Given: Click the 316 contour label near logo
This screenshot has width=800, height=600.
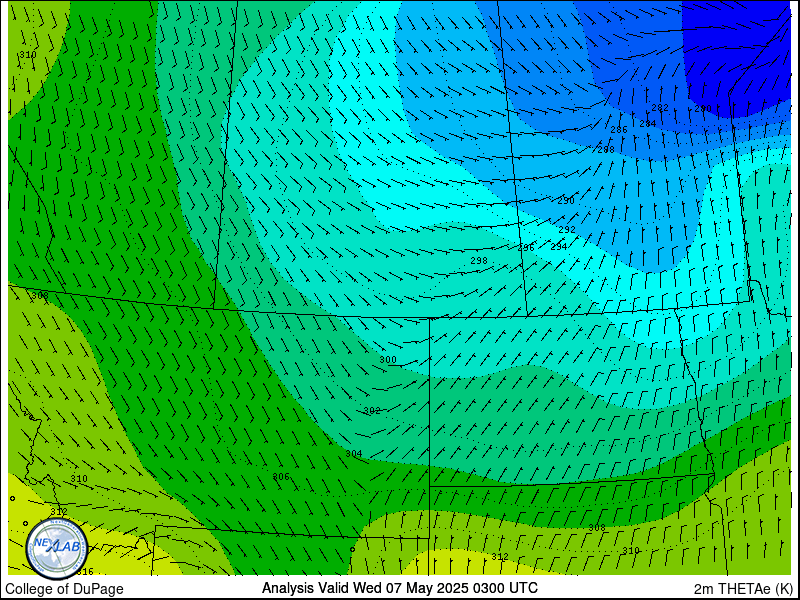Looking at the screenshot, I should (85, 572).
